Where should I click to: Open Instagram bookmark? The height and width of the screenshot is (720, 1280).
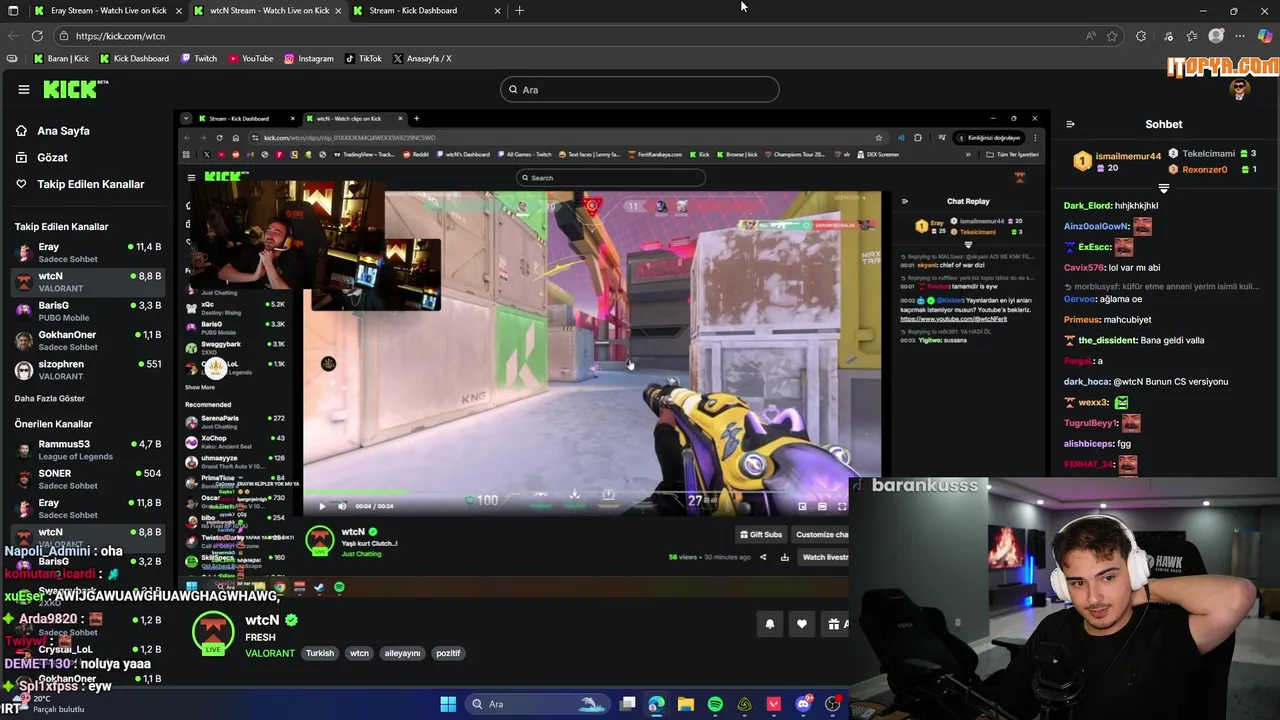click(309, 58)
